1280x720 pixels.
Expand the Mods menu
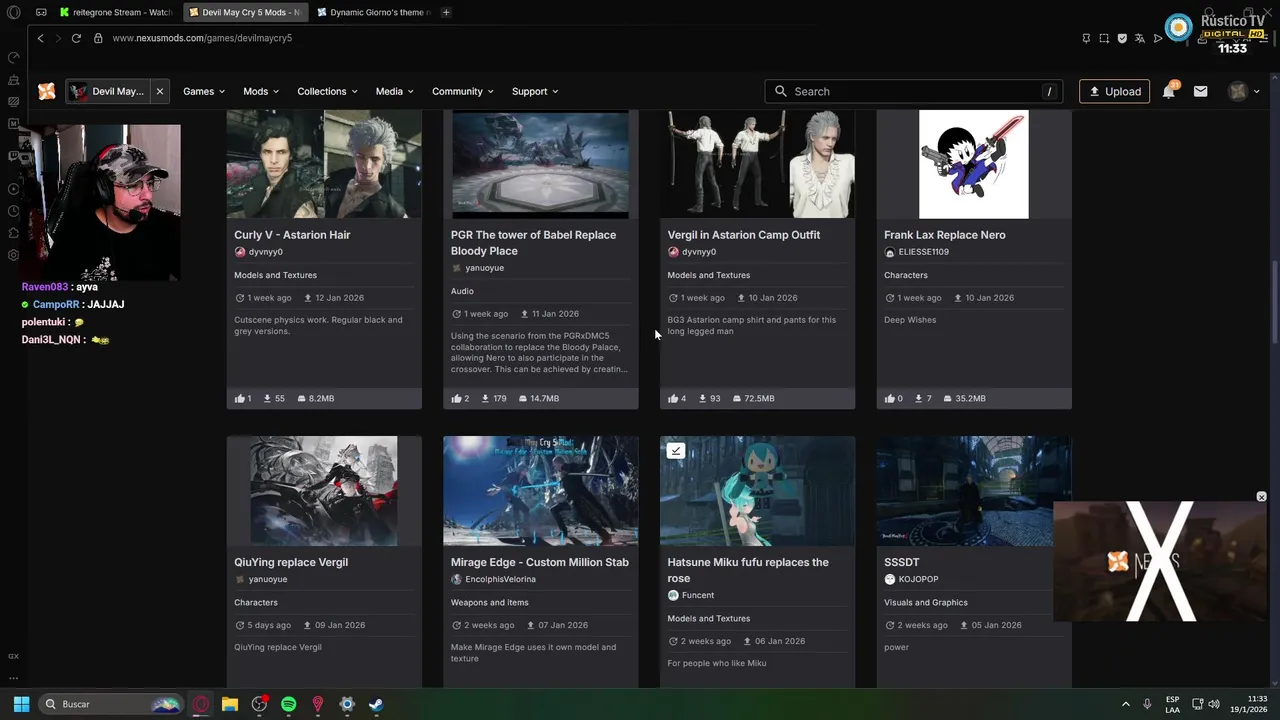click(x=261, y=91)
